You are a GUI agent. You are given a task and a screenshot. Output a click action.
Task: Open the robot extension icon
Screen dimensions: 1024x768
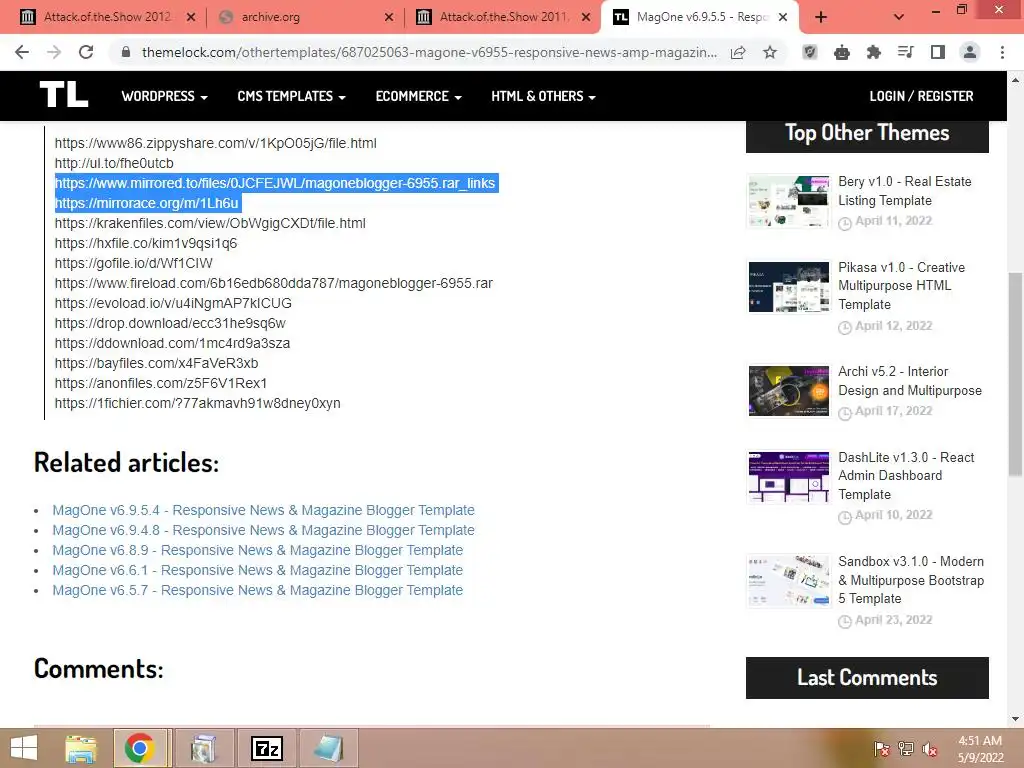[x=842, y=52]
